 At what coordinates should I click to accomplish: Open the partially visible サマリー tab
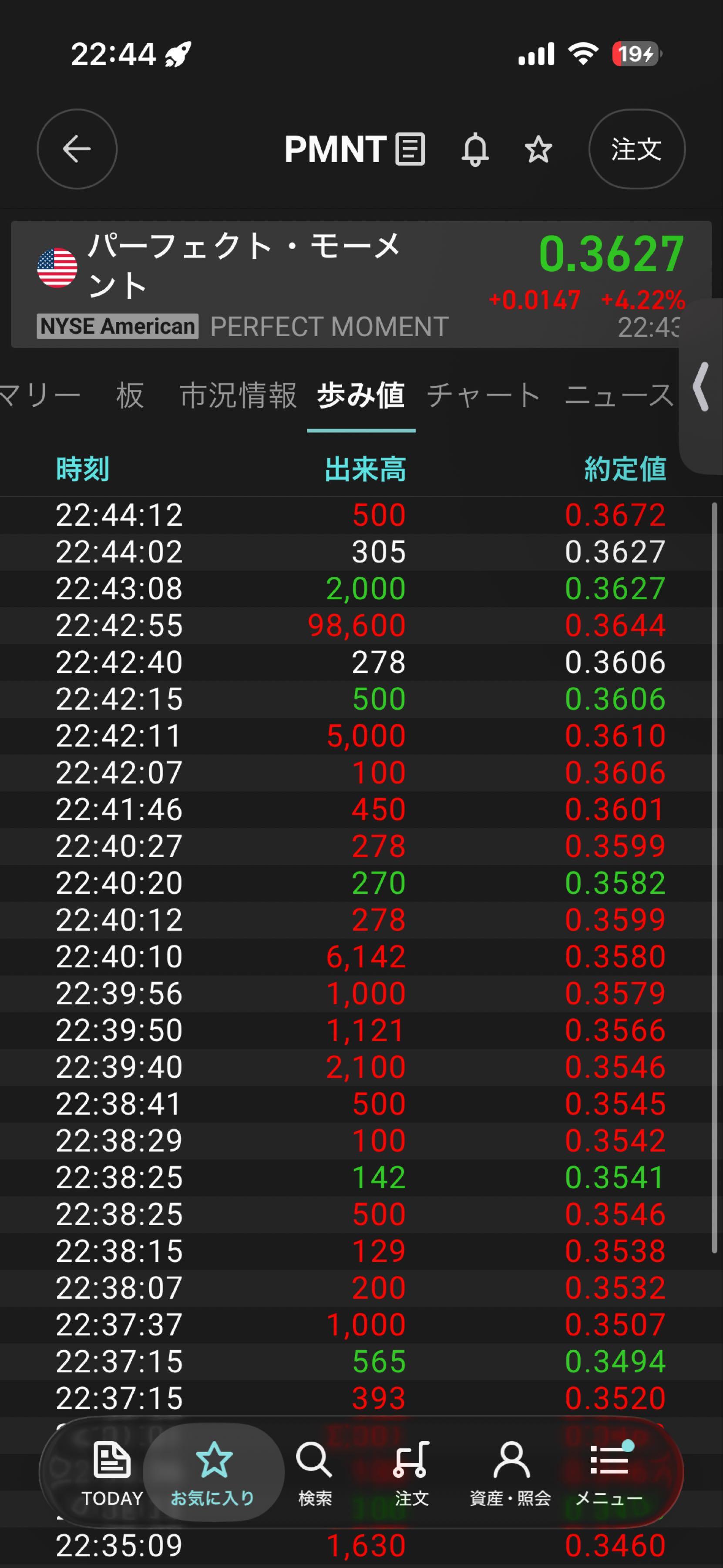[x=40, y=395]
